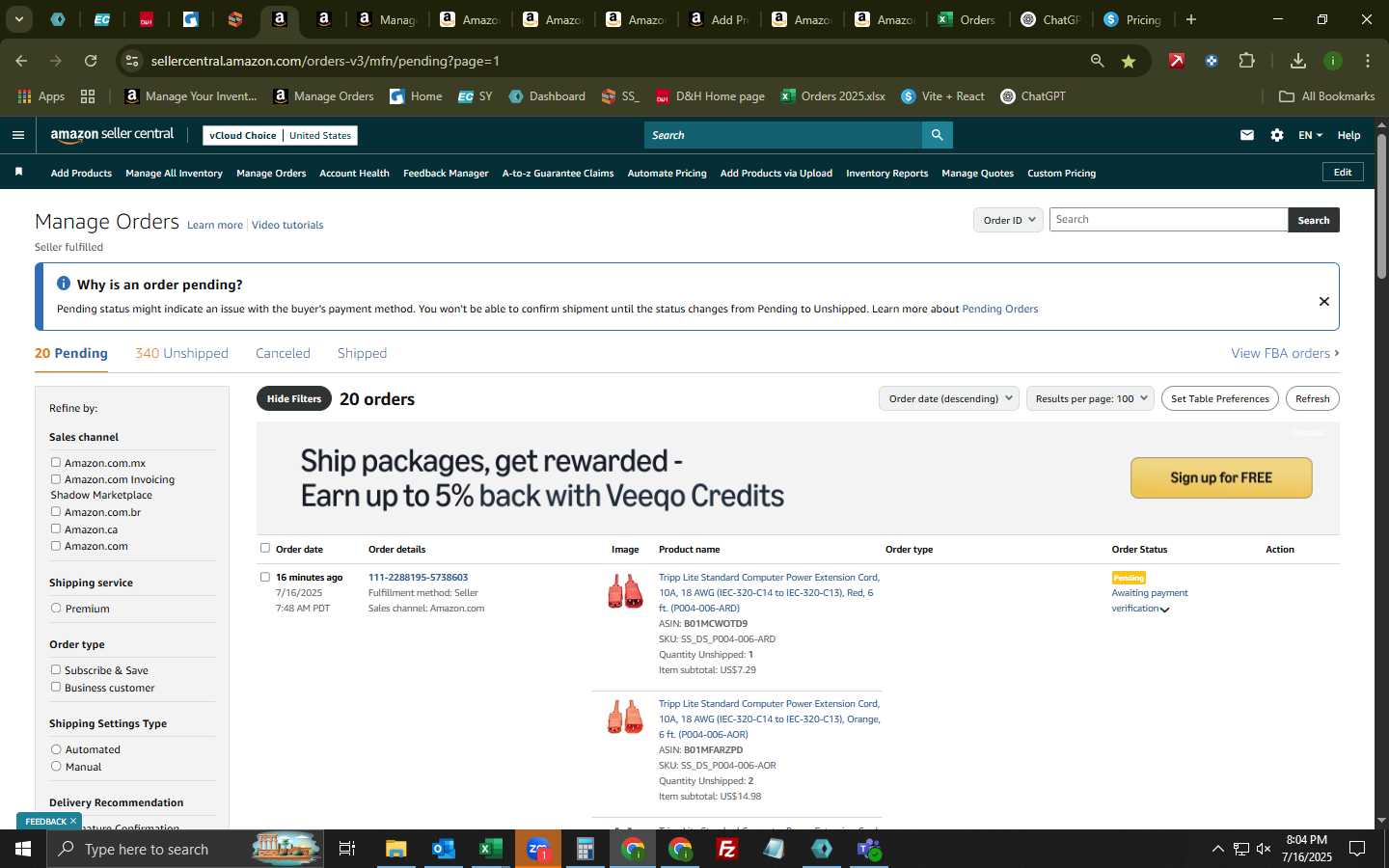Tick the select-all orders header checkbox
Screen dimensions: 1389x868
(x=265, y=548)
